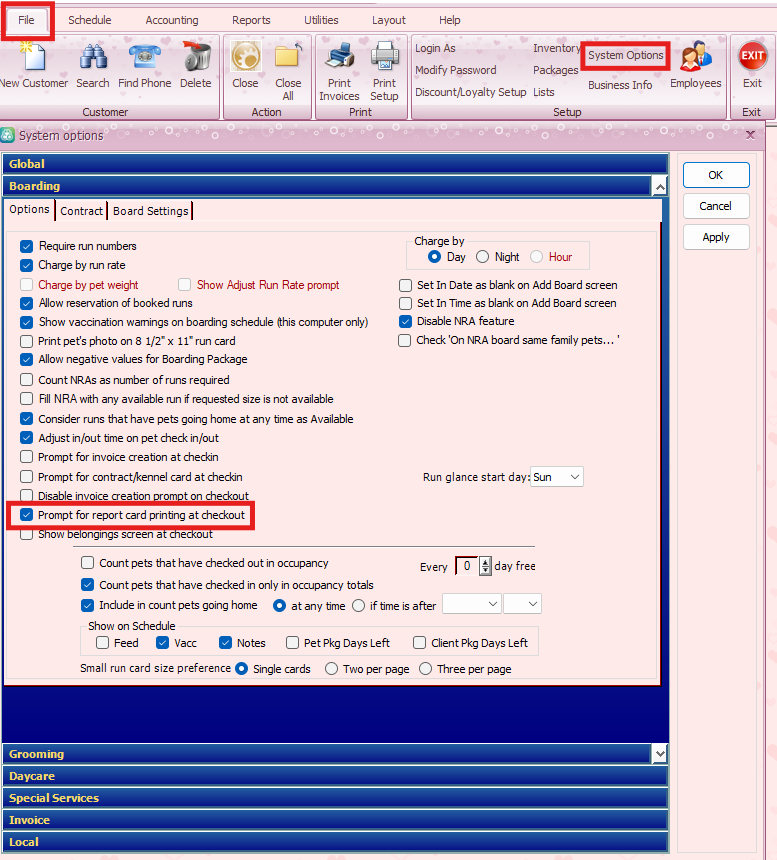Open the Employees setup icon
Image resolution: width=777 pixels, height=860 pixels.
tap(695, 56)
